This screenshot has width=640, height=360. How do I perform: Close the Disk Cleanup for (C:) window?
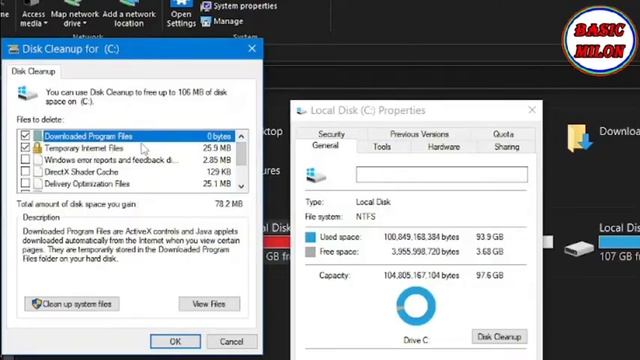click(252, 48)
